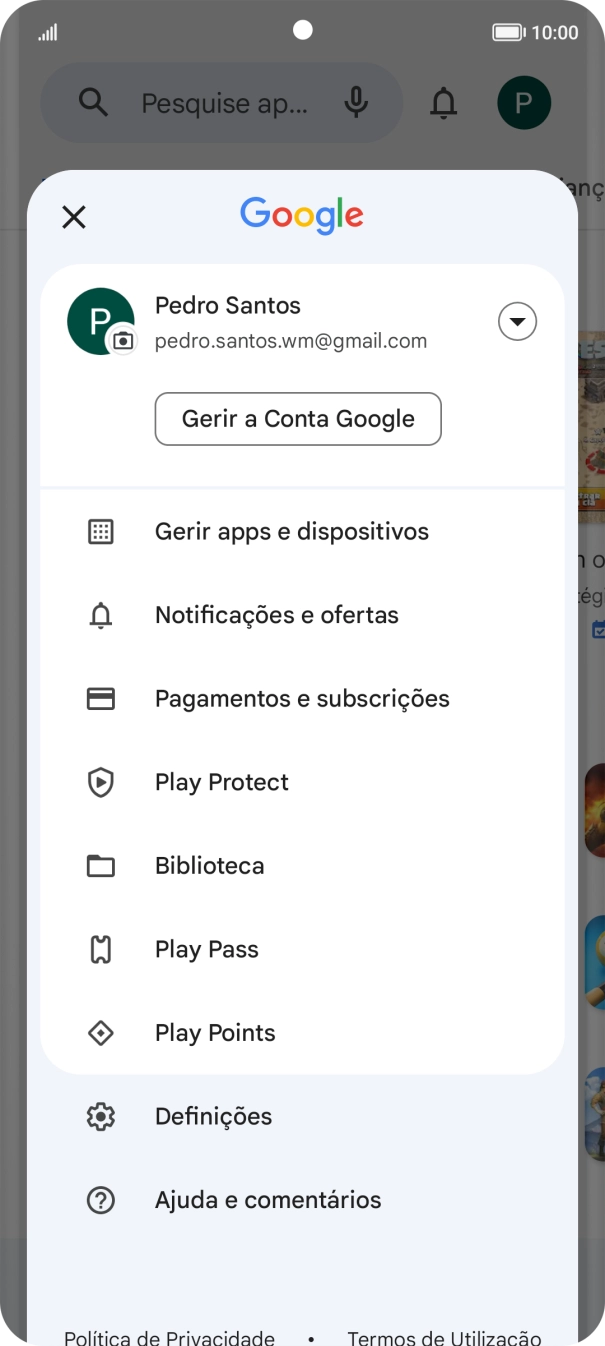Tap the help question mark icon
Image resolution: width=605 pixels, height=1346 pixels.
(101, 1200)
